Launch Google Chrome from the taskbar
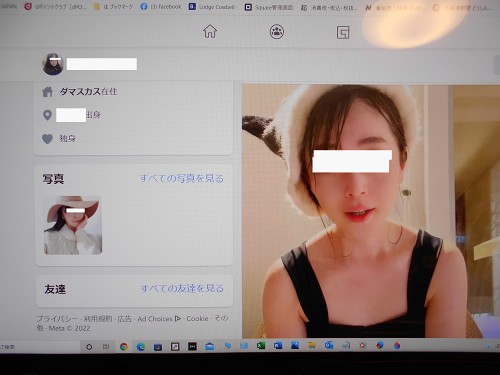 point(124,347)
